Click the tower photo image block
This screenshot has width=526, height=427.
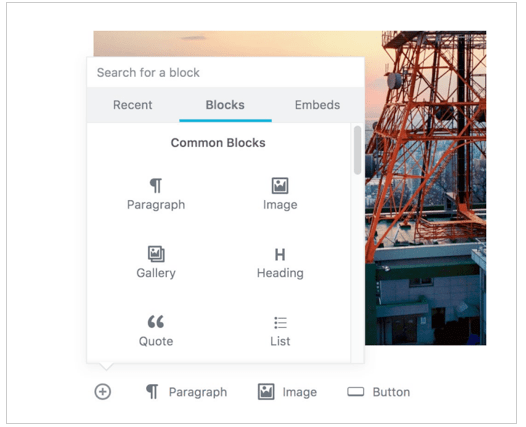tap(425, 188)
